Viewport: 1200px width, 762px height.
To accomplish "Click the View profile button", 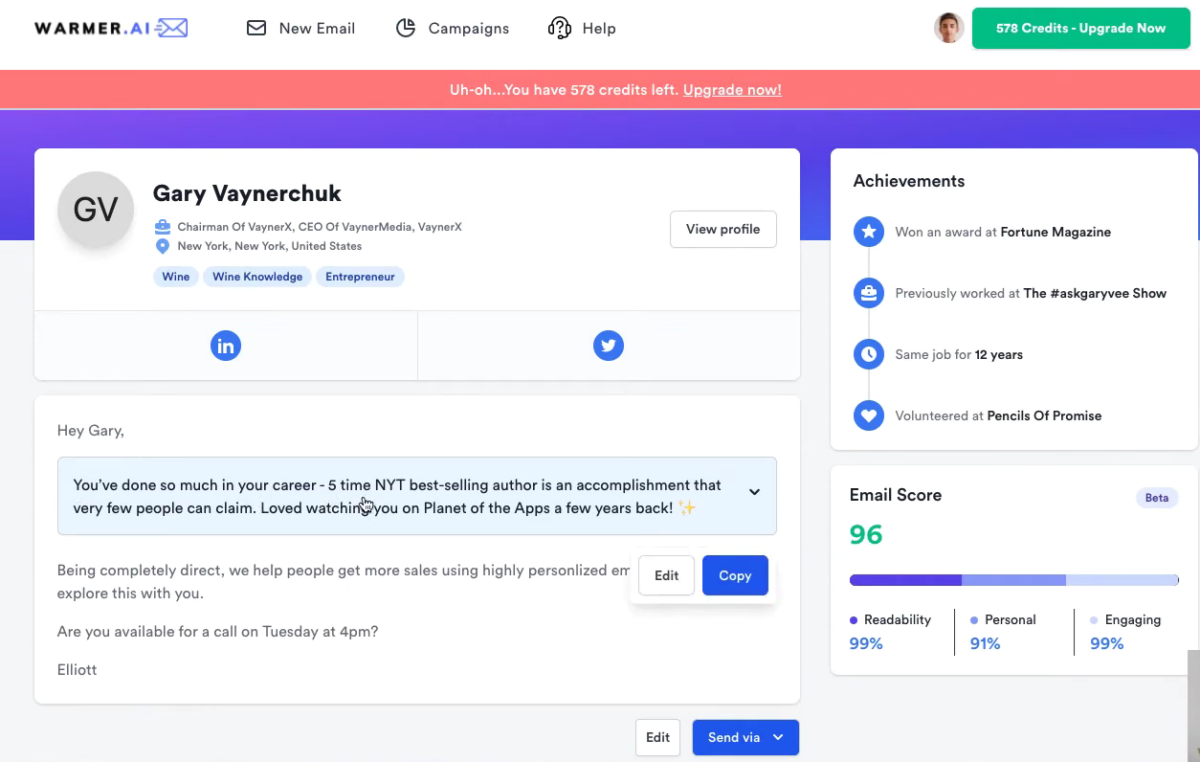I will click(723, 229).
